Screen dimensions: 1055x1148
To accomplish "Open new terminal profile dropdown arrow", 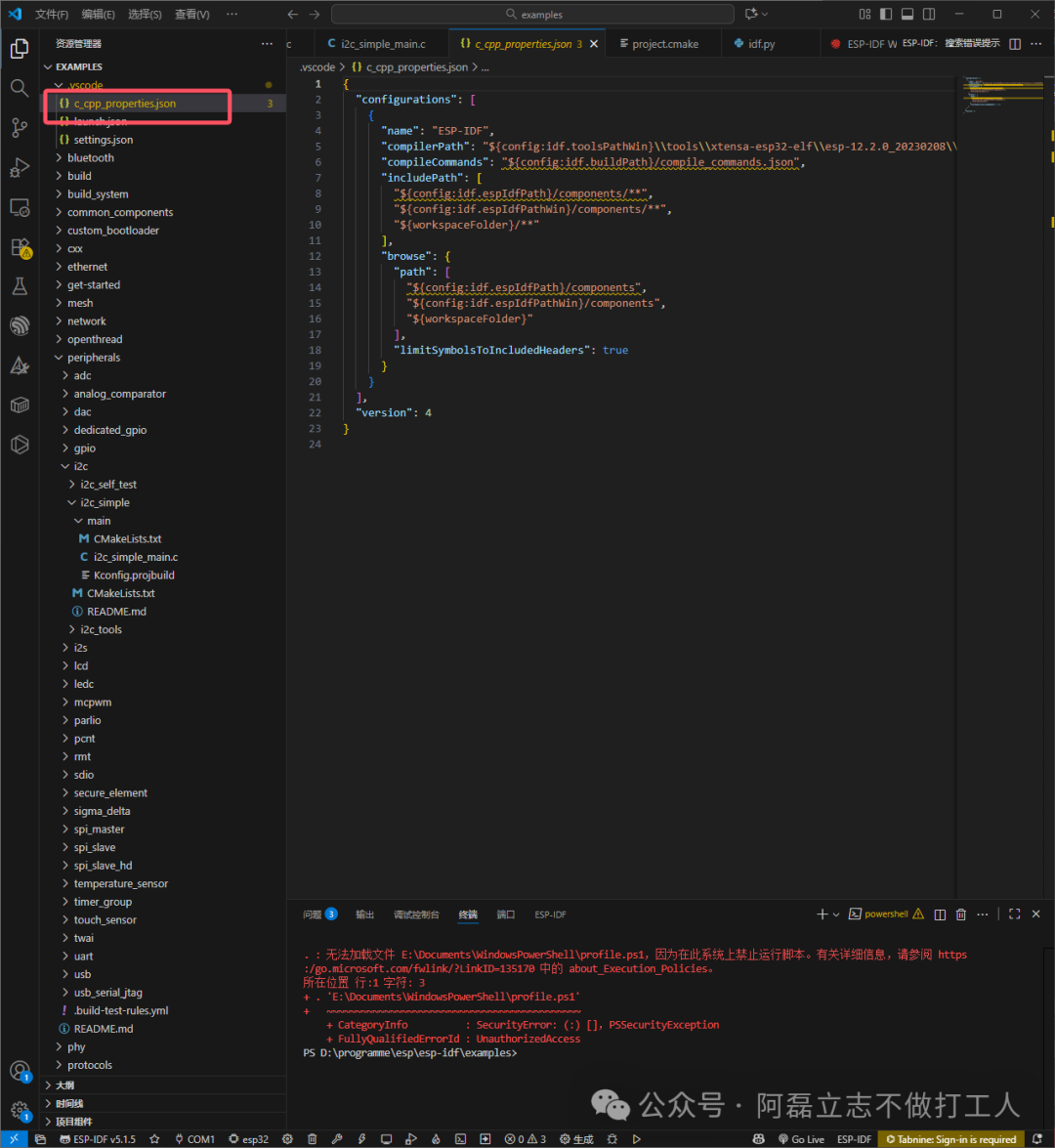I will (x=836, y=914).
